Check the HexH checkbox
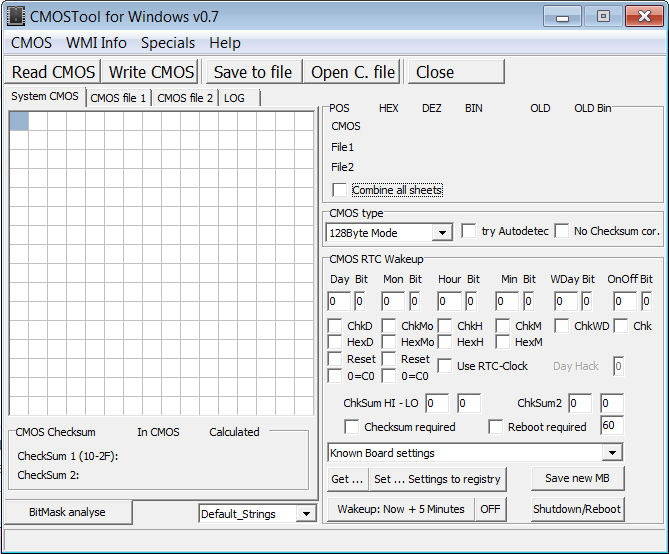 pos(445,342)
